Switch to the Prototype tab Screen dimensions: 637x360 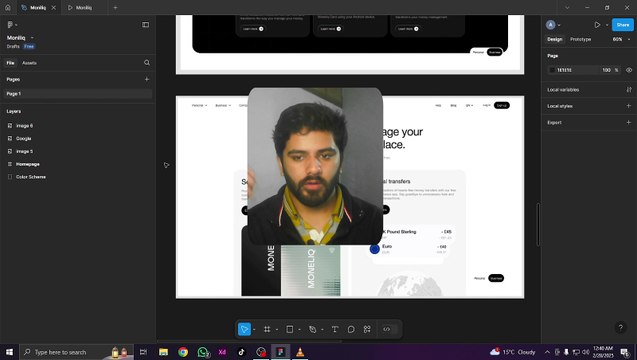click(x=581, y=39)
